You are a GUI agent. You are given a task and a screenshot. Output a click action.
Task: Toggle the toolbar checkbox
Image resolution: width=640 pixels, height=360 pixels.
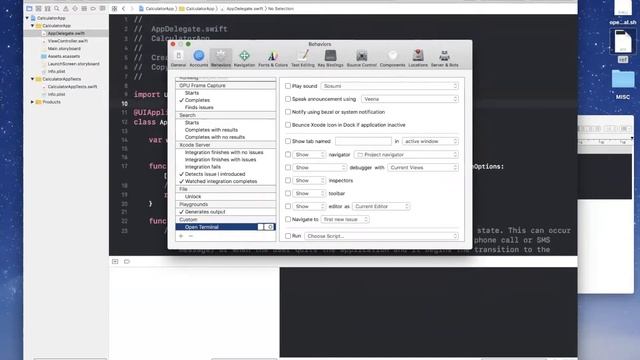(288, 193)
